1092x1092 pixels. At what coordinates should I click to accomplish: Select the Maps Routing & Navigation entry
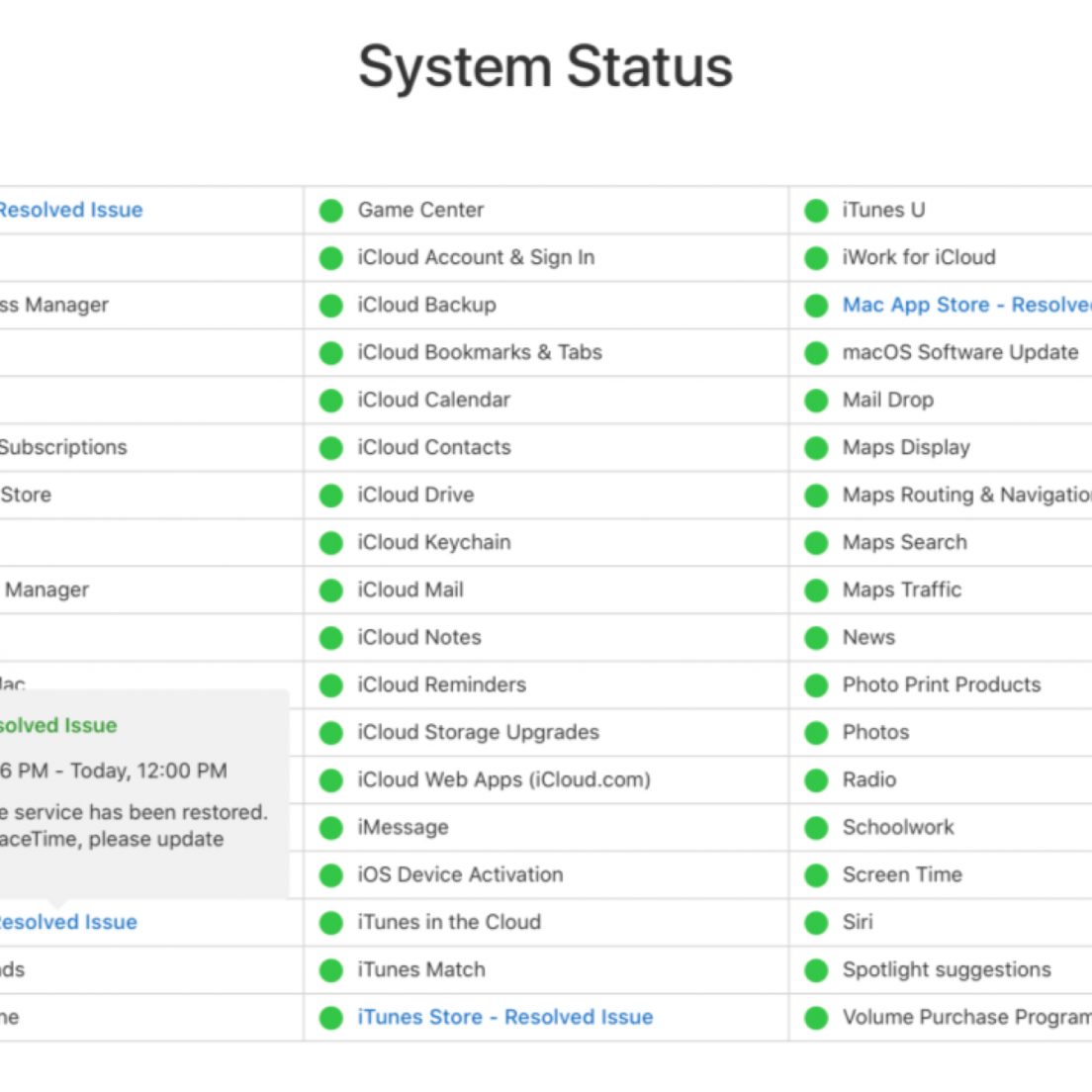965,495
